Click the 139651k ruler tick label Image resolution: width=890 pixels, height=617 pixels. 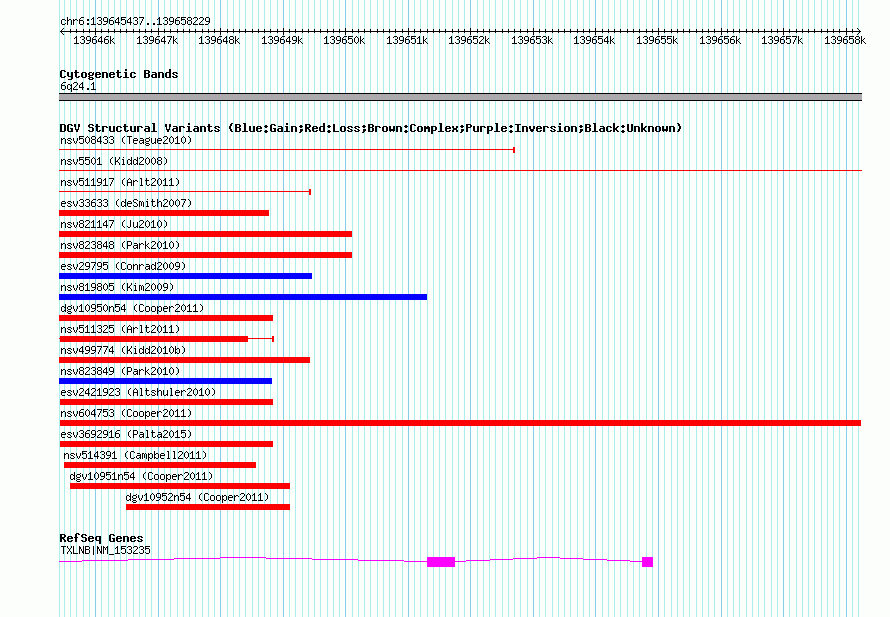click(x=407, y=40)
